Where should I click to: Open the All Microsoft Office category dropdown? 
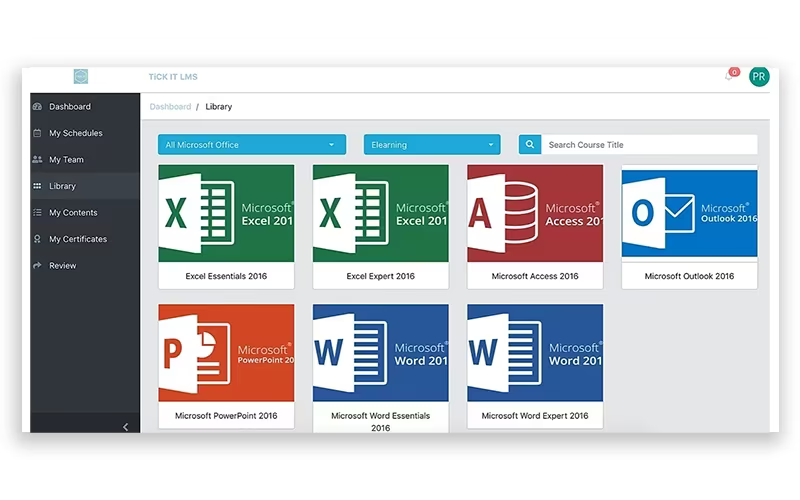point(252,144)
